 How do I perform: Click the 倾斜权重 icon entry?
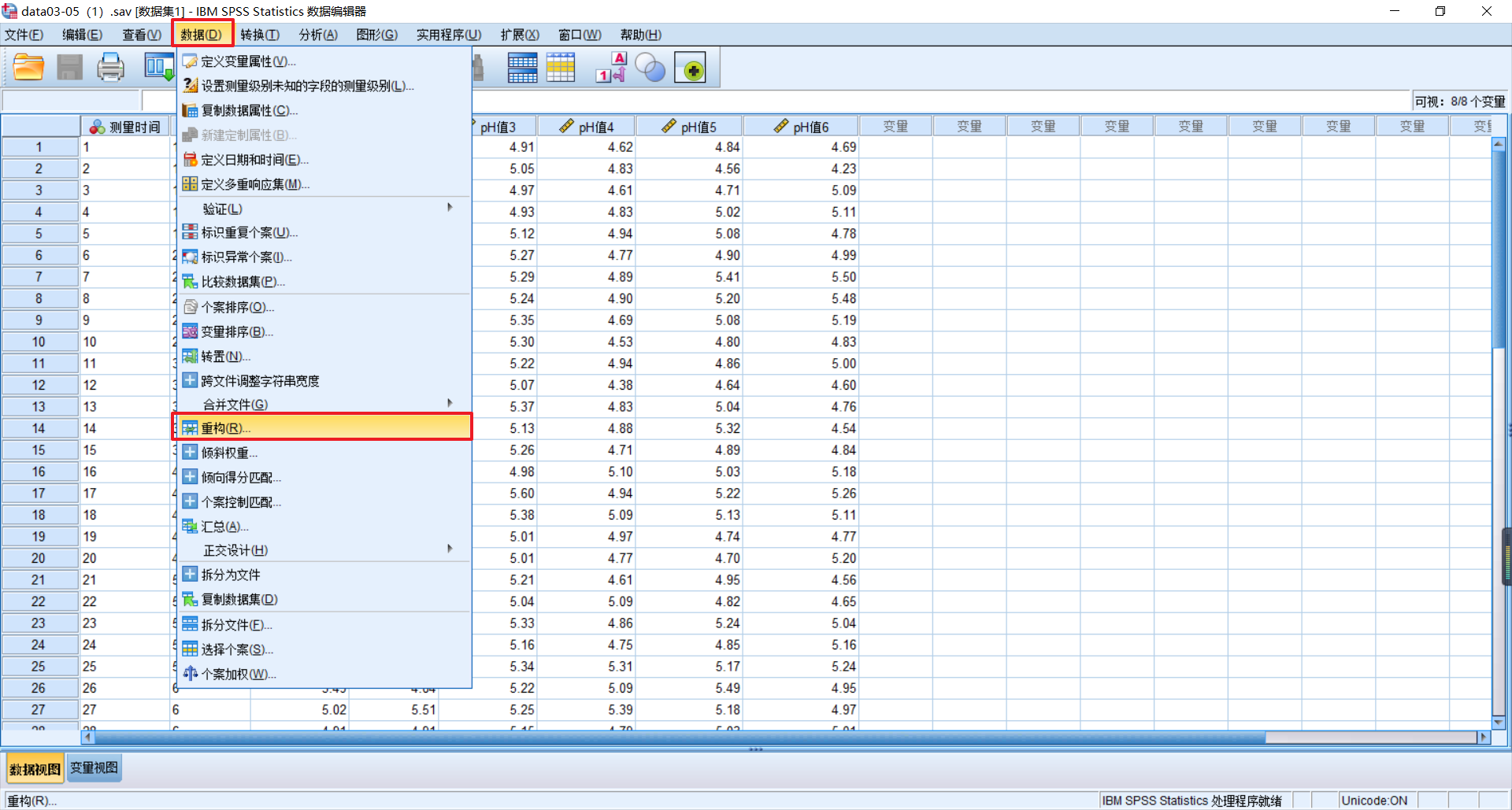tap(324, 453)
